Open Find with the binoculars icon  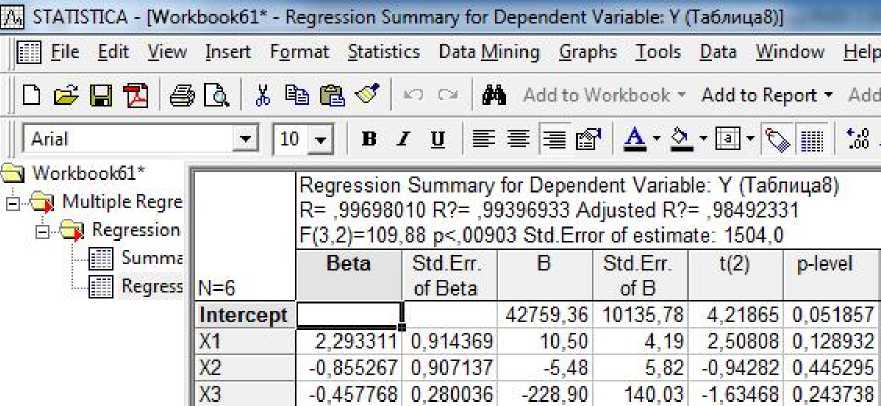[x=494, y=95]
